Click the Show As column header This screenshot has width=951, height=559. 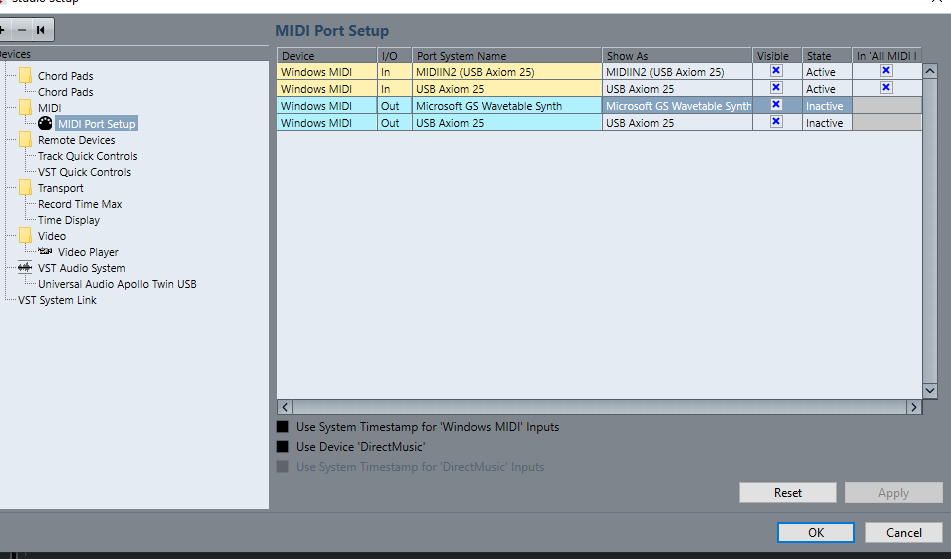[677, 56]
